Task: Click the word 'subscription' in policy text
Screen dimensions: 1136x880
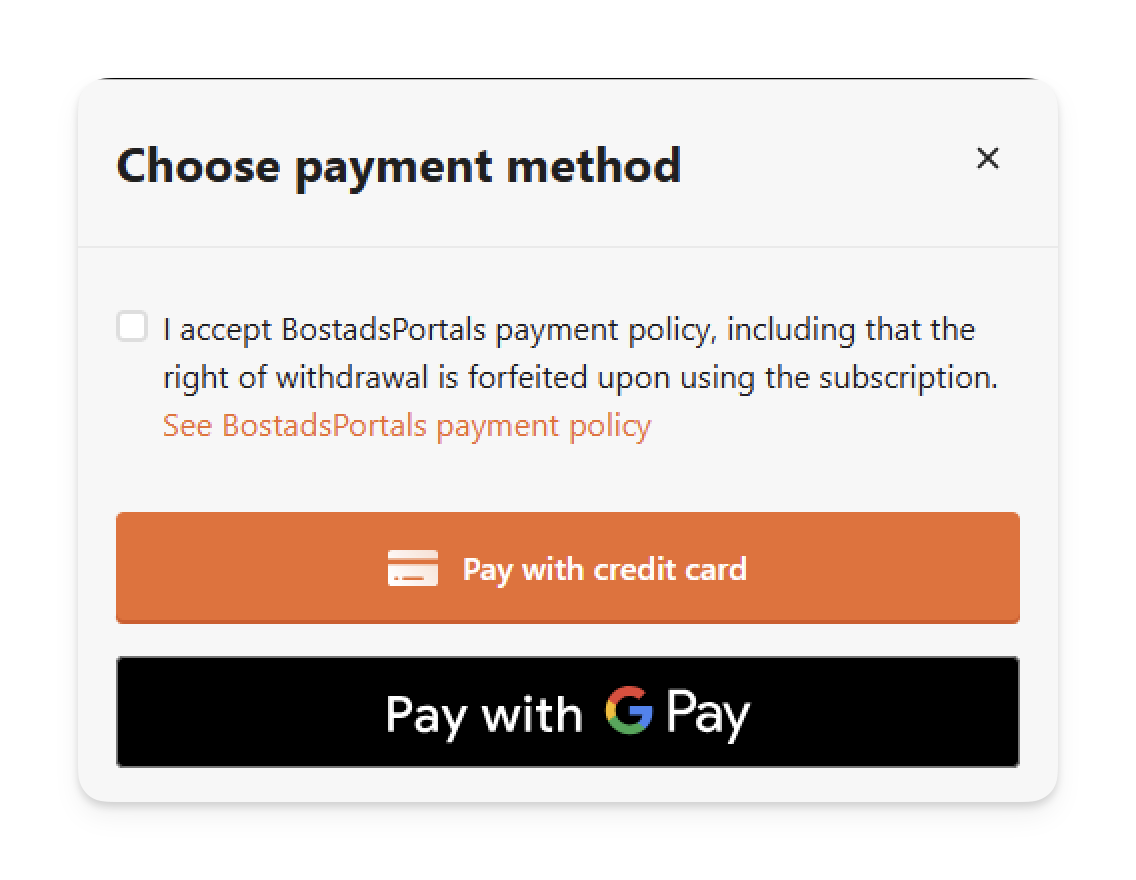Action: [x=908, y=378]
